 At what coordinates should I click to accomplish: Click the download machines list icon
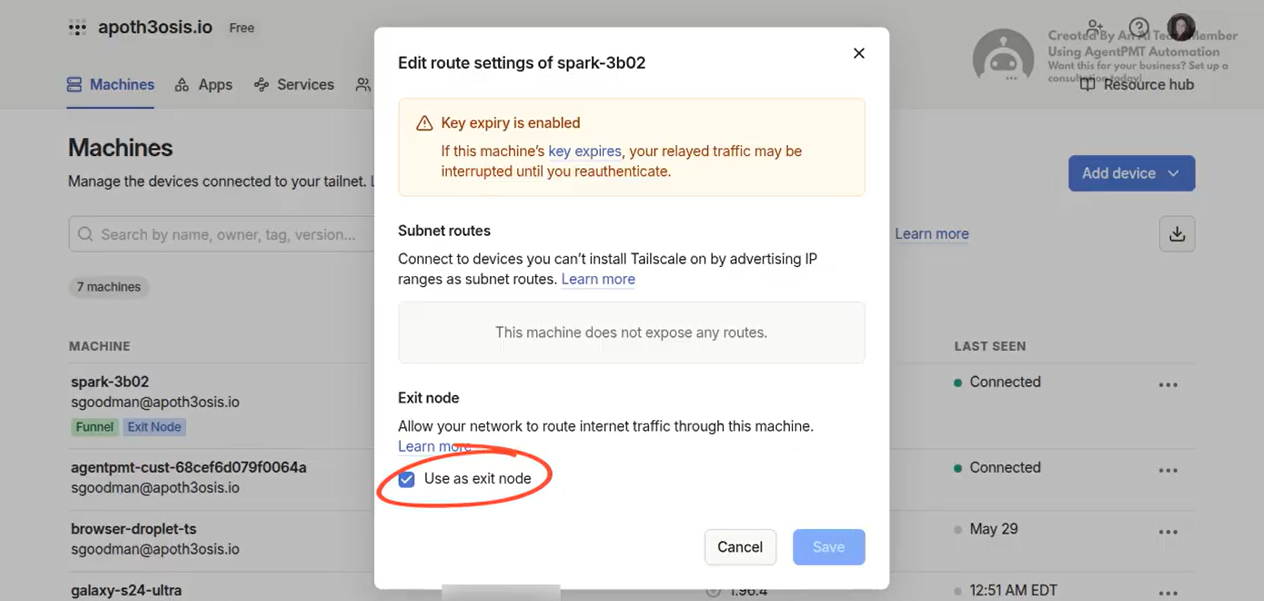click(x=1177, y=234)
